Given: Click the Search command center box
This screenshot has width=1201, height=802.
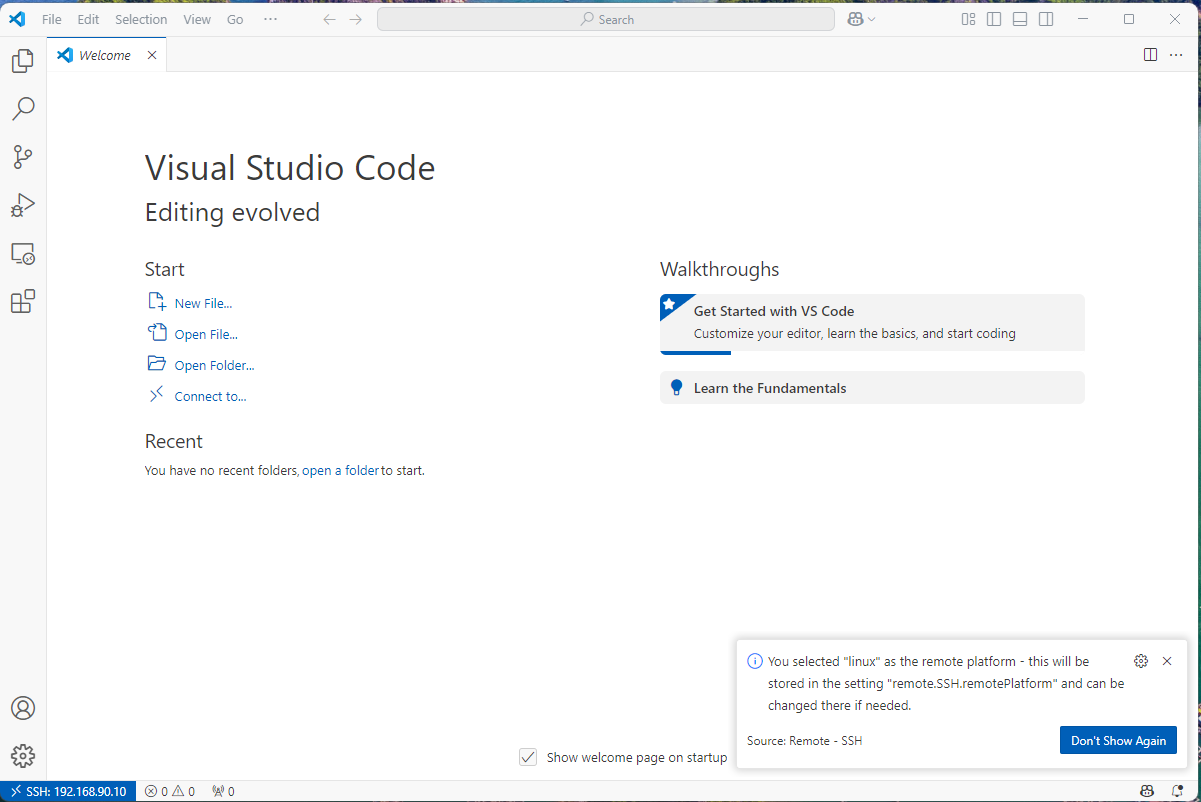Looking at the screenshot, I should tap(606, 19).
